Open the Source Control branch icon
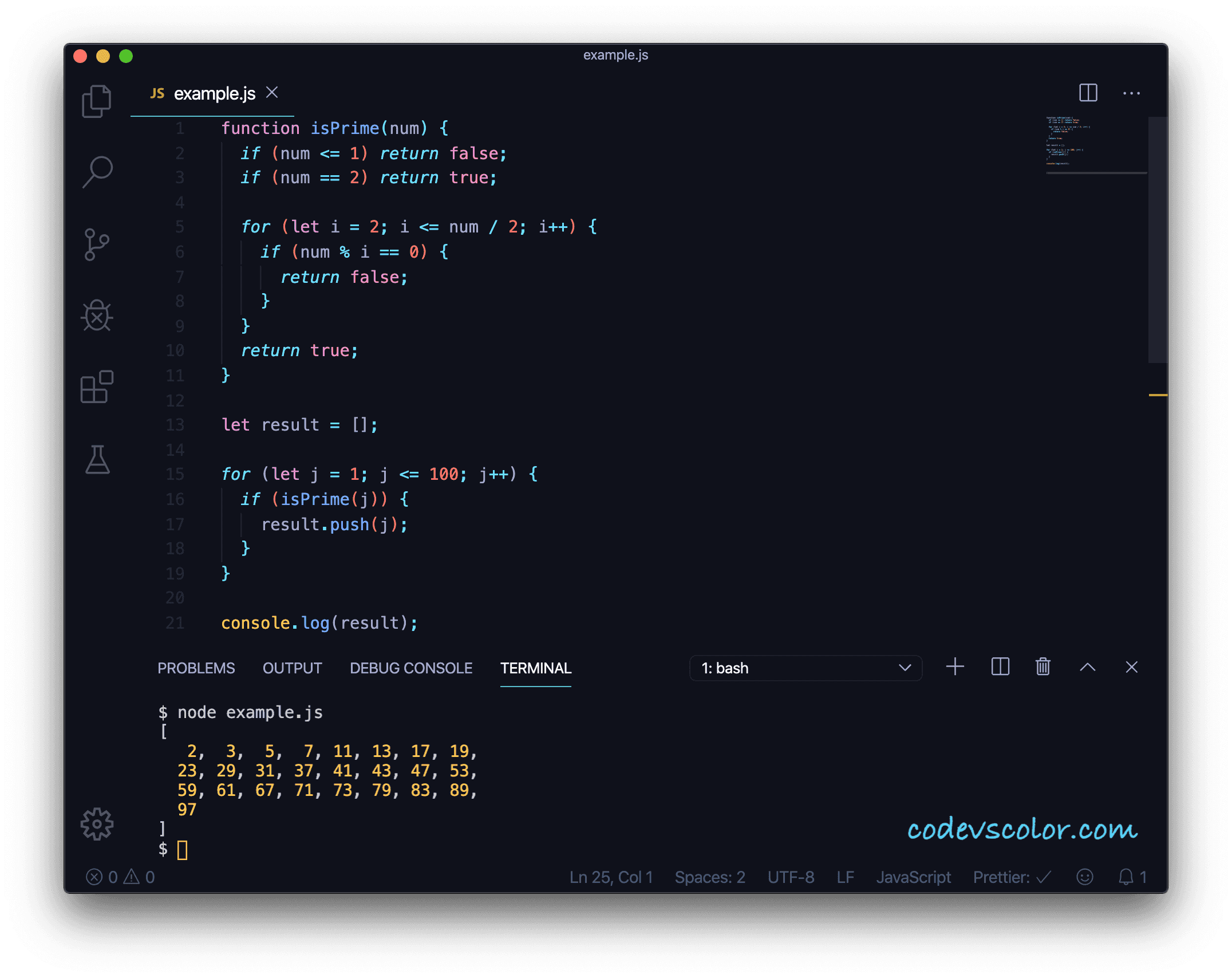 (97, 244)
